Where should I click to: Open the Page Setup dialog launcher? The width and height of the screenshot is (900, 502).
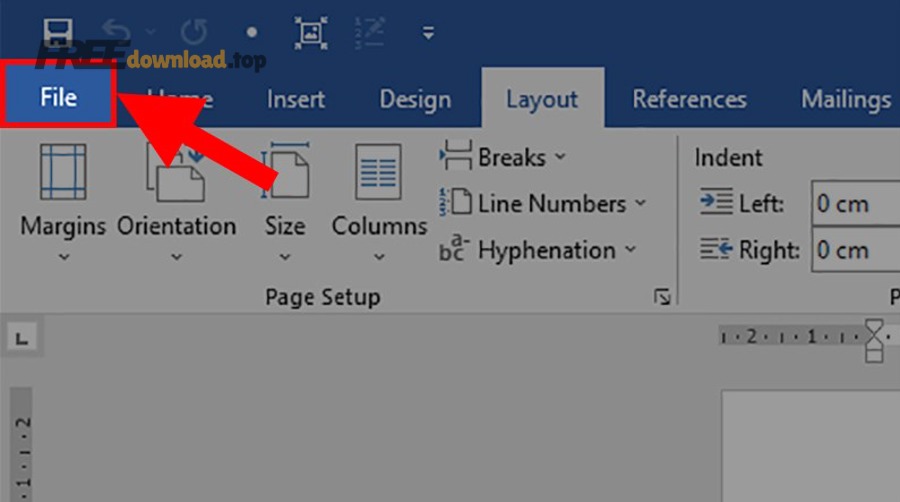662,297
